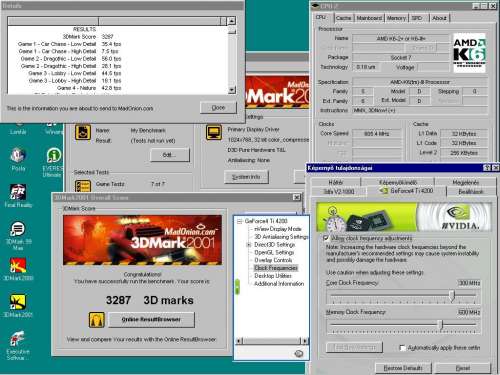The image size is (500, 375).
Task: Close the 3DMark2001 Overall Score dialog
Action: point(297,197)
